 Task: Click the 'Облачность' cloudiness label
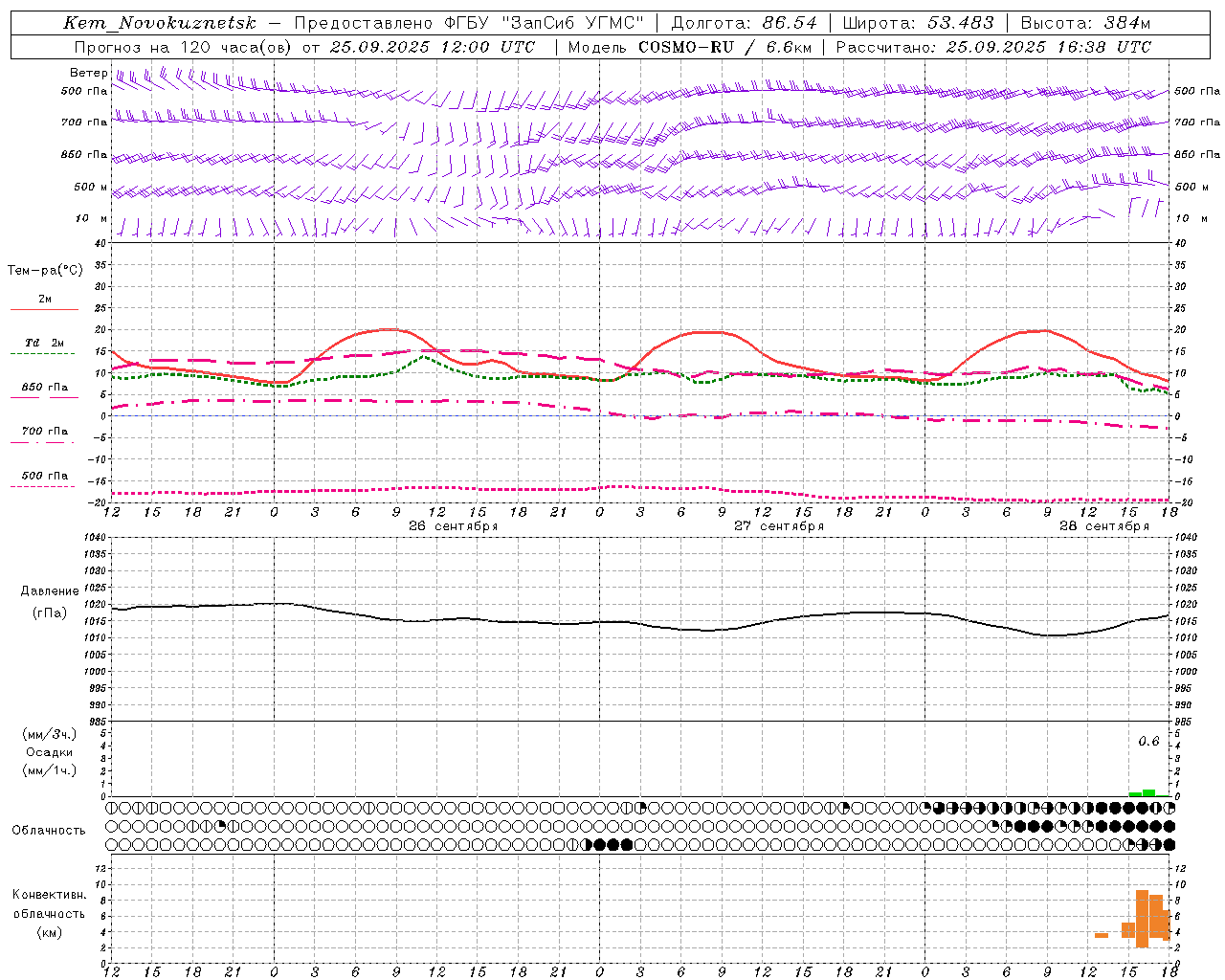(49, 831)
